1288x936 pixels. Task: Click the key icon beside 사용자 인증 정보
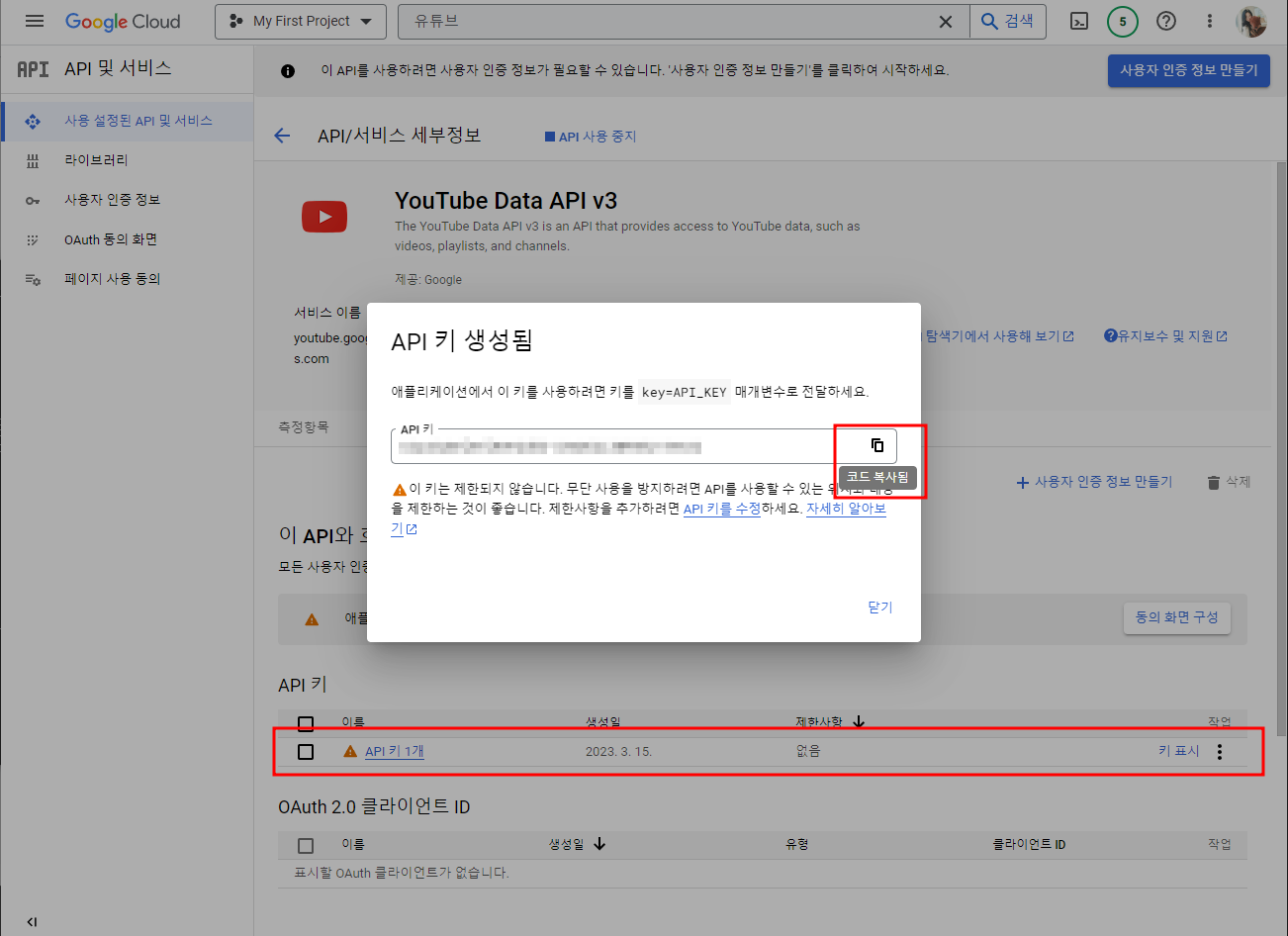tap(33, 200)
